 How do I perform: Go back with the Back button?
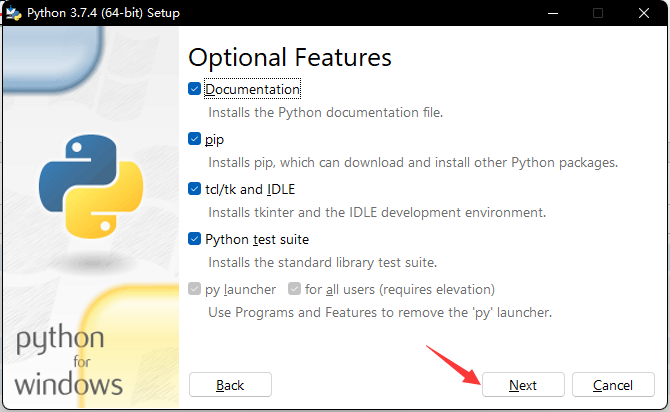point(230,385)
